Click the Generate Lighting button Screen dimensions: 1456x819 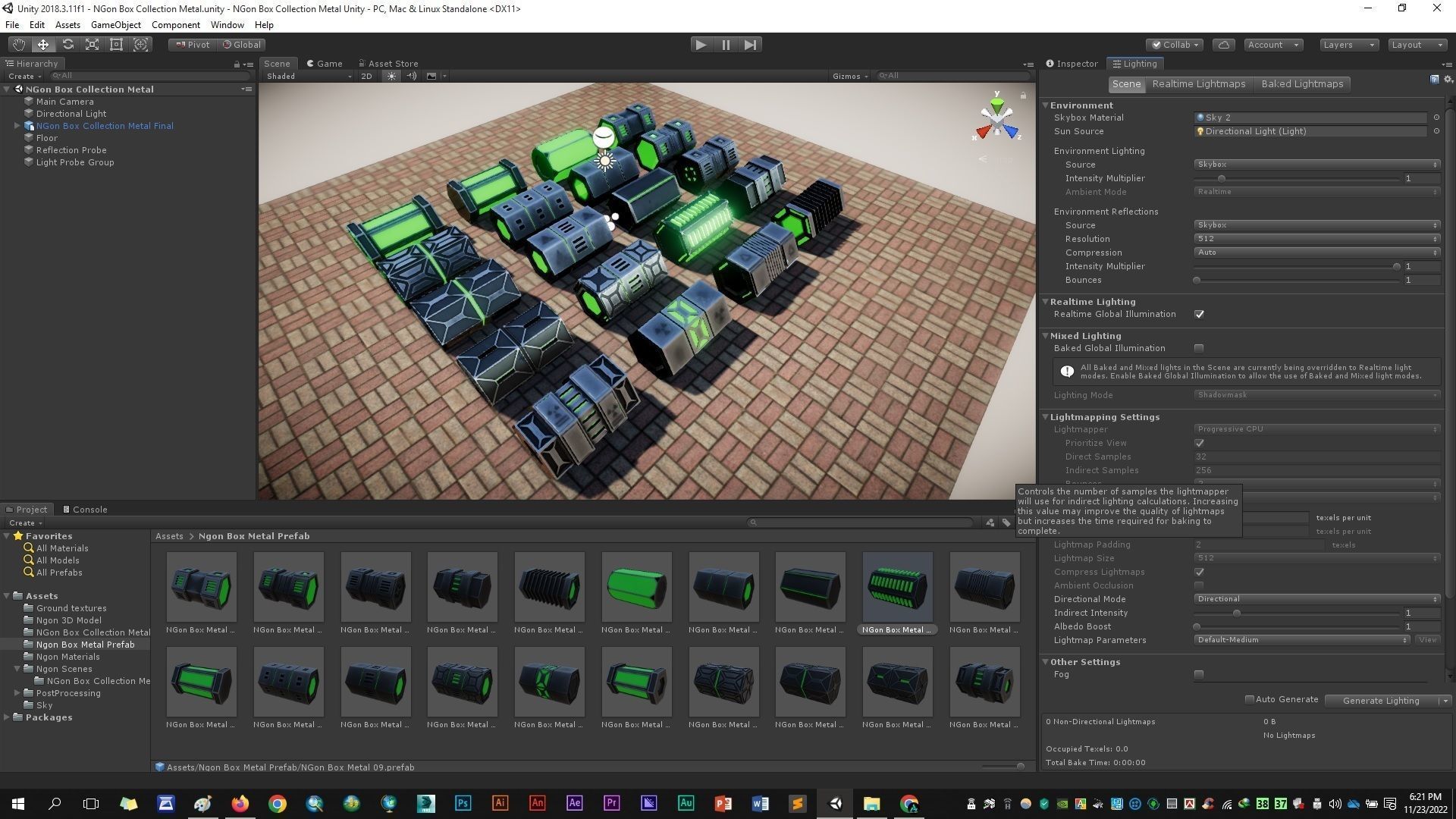(1380, 701)
